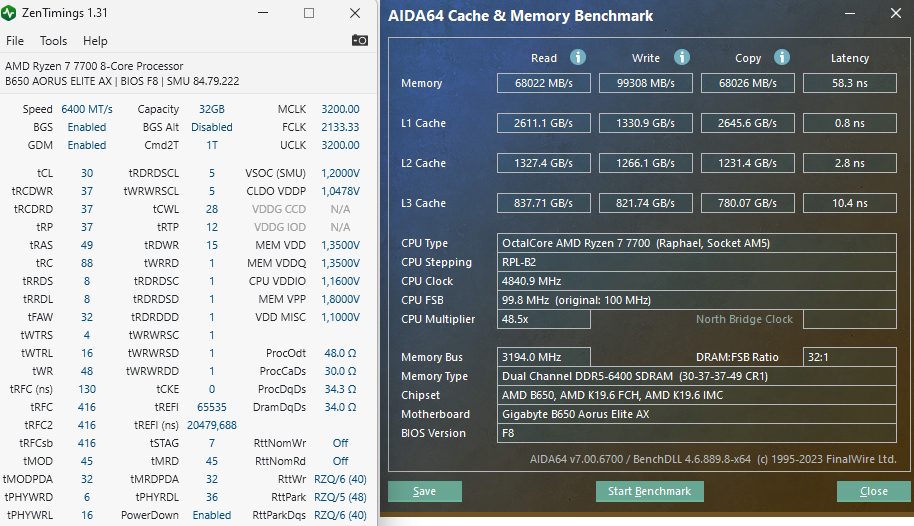Click the ZenTimings app logo icon
Image resolution: width=914 pixels, height=526 pixels.
coord(9,13)
